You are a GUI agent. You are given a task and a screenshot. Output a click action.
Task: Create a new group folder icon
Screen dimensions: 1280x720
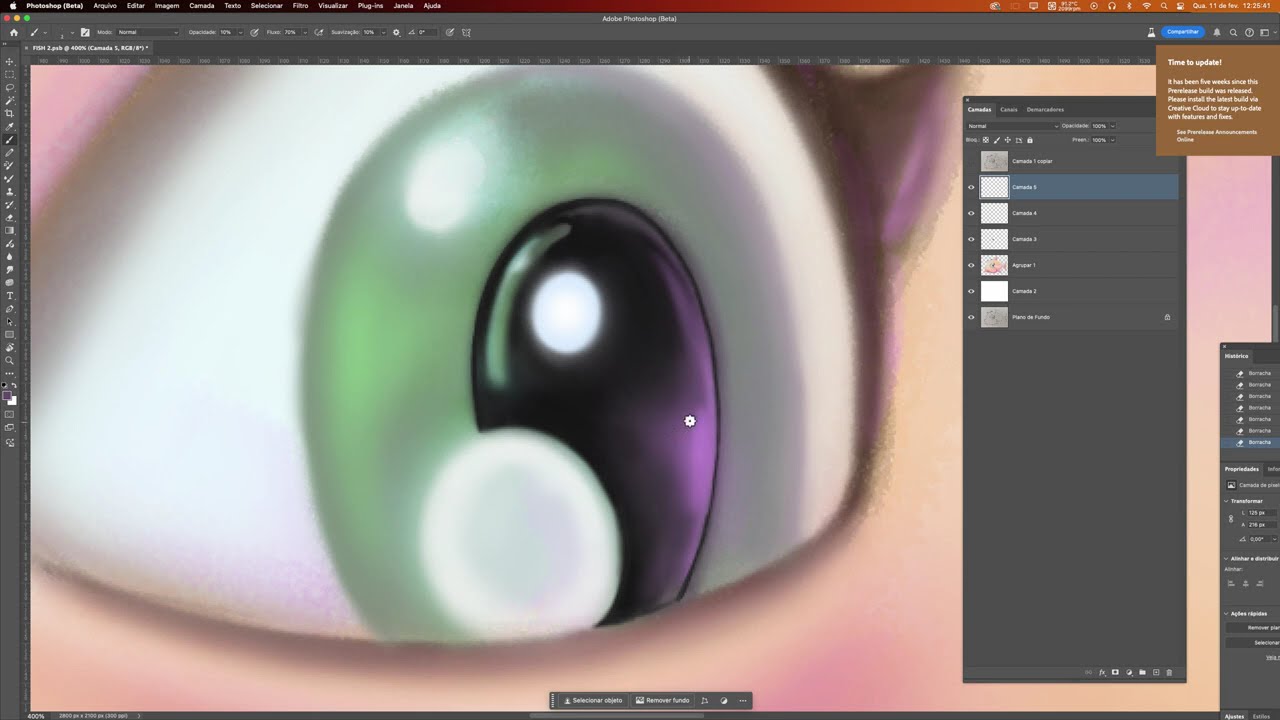(1142, 673)
